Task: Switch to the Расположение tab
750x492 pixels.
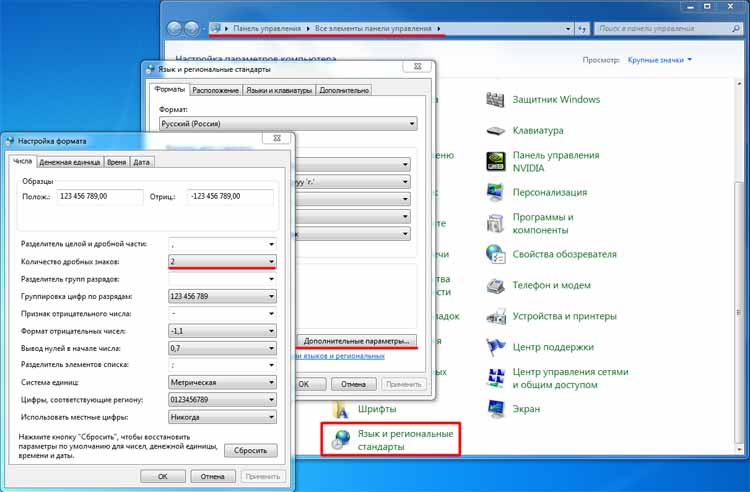Action: click(216, 90)
